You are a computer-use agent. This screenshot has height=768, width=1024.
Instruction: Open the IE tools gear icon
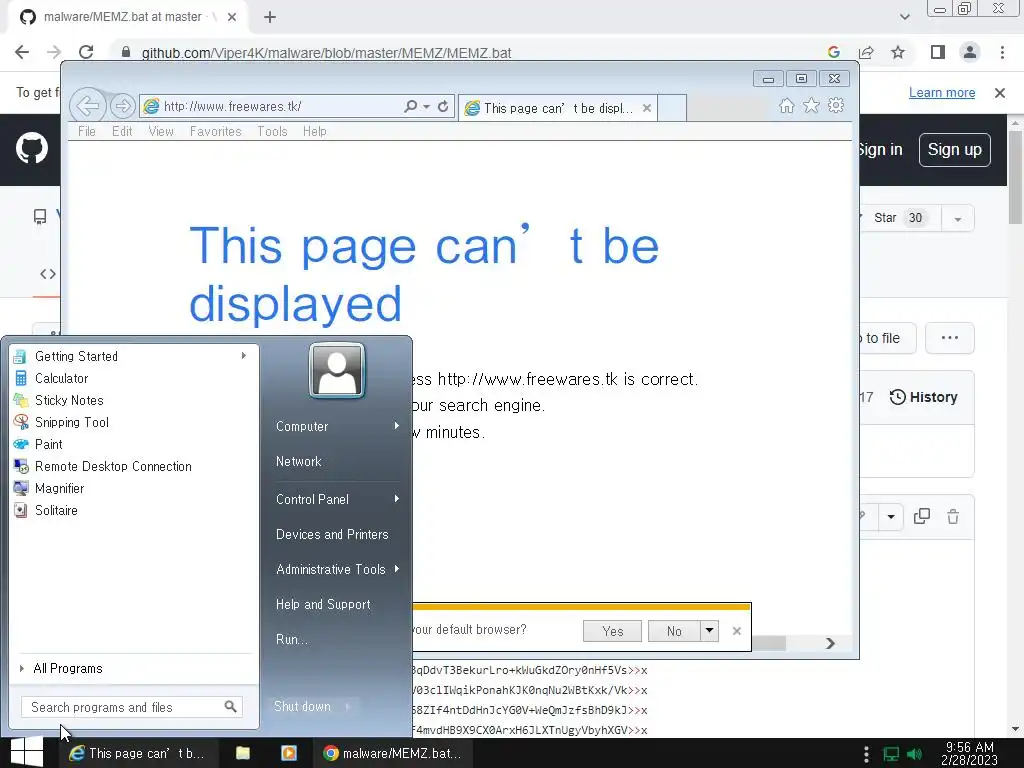coord(836,106)
